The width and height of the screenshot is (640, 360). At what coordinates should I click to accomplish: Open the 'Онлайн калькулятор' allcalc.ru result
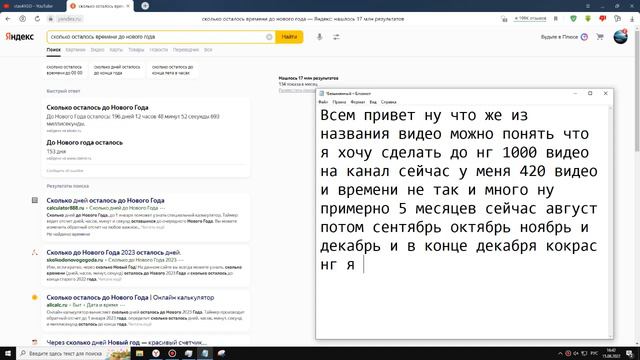tap(130, 298)
